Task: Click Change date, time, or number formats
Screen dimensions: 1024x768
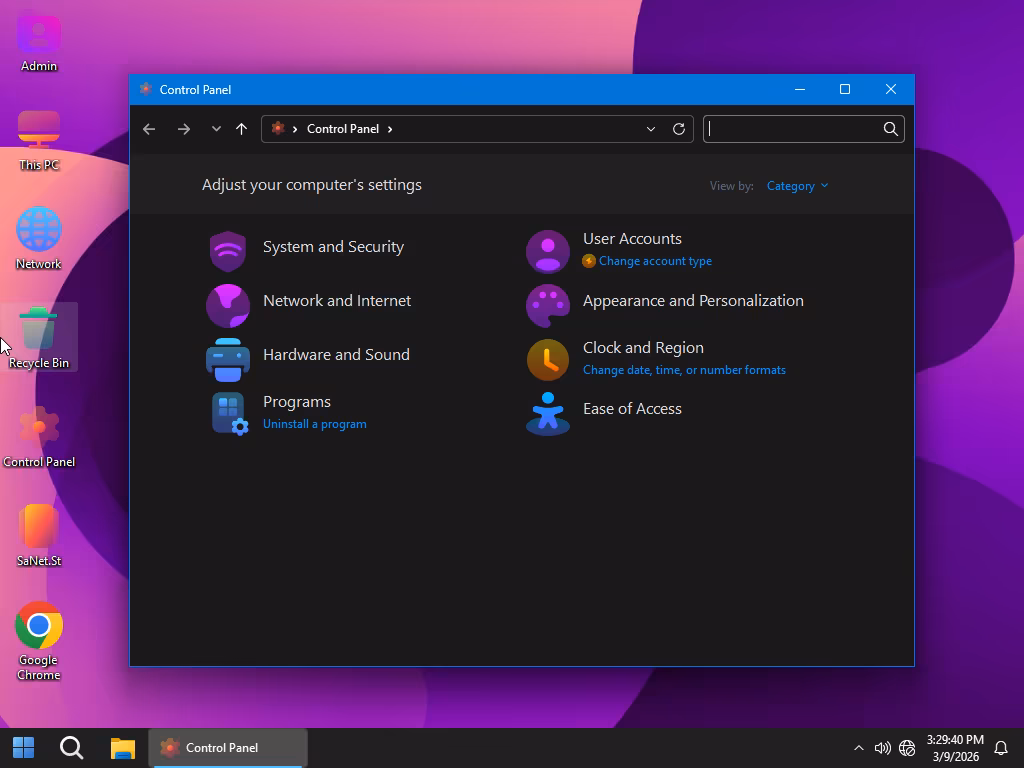Action: click(684, 370)
